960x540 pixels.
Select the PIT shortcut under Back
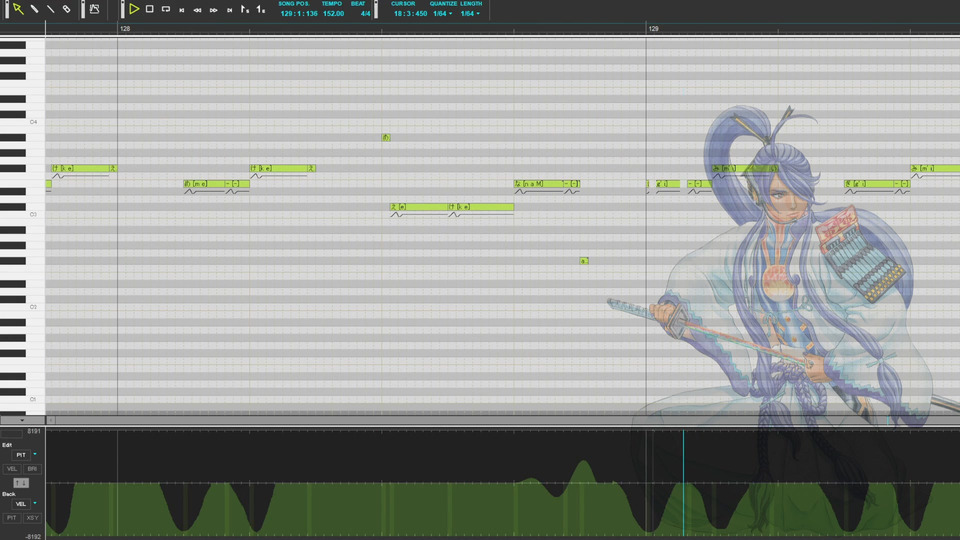click(x=12, y=518)
